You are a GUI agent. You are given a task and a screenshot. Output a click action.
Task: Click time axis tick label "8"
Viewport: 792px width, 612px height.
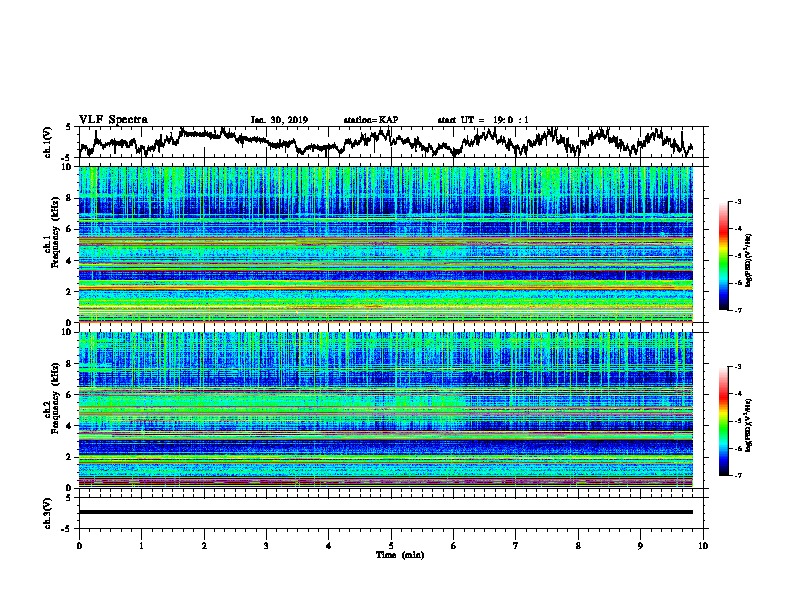(x=578, y=546)
